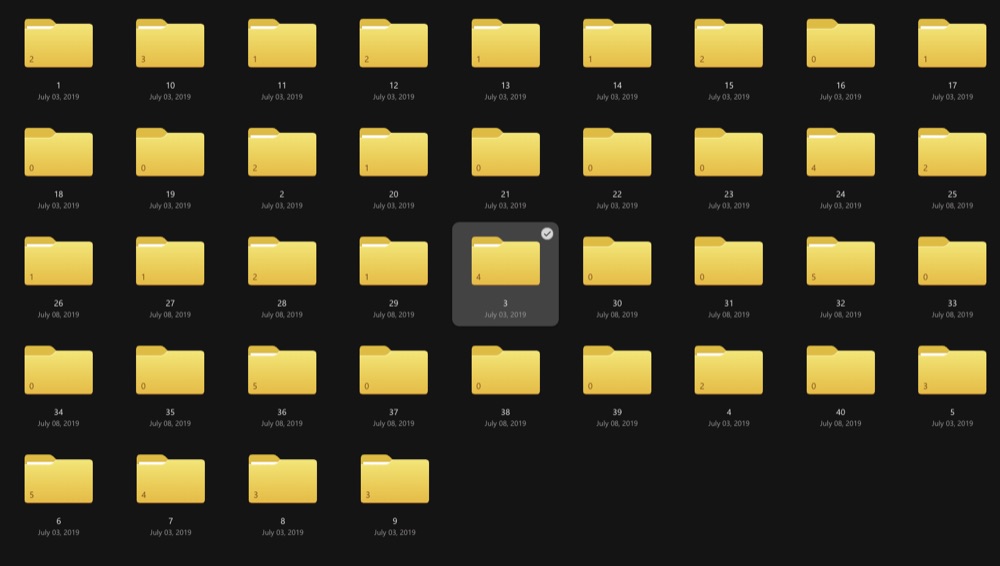The image size is (1000, 566).
Task: Click the folder icon named 32
Action: 841,262
